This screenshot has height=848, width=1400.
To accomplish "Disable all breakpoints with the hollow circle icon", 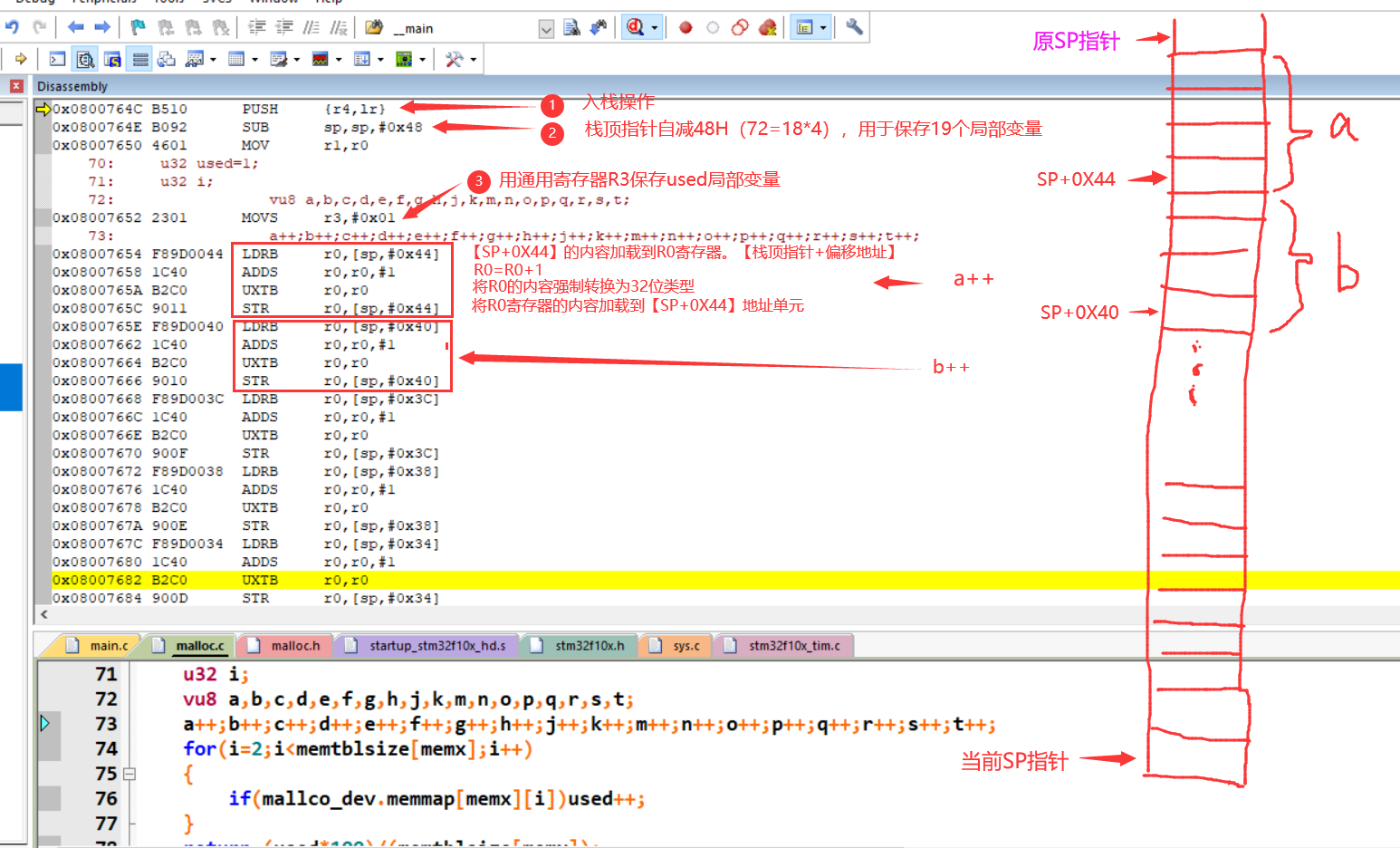I will (x=713, y=28).
